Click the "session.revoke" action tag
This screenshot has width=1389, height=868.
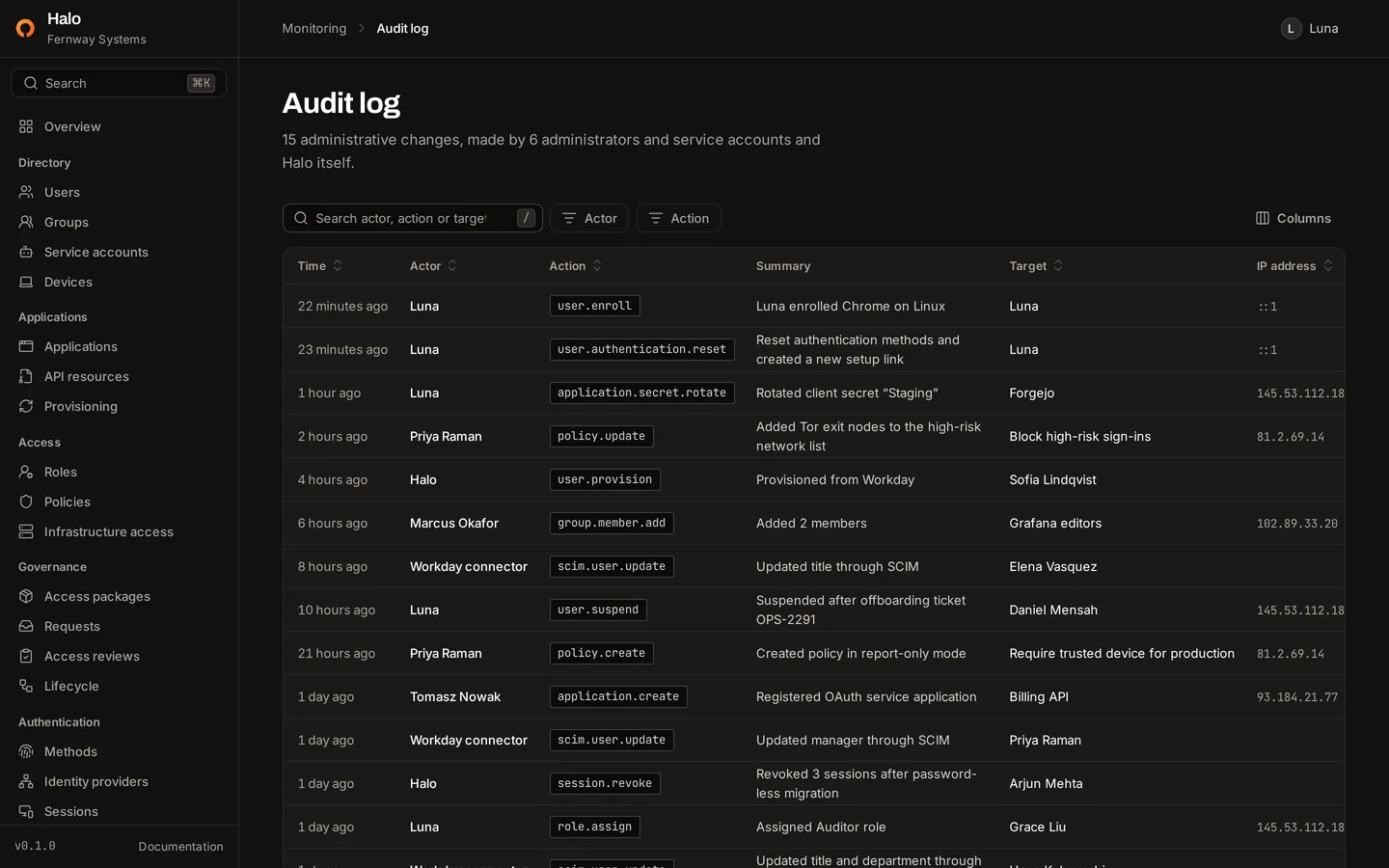pyautogui.click(x=605, y=783)
